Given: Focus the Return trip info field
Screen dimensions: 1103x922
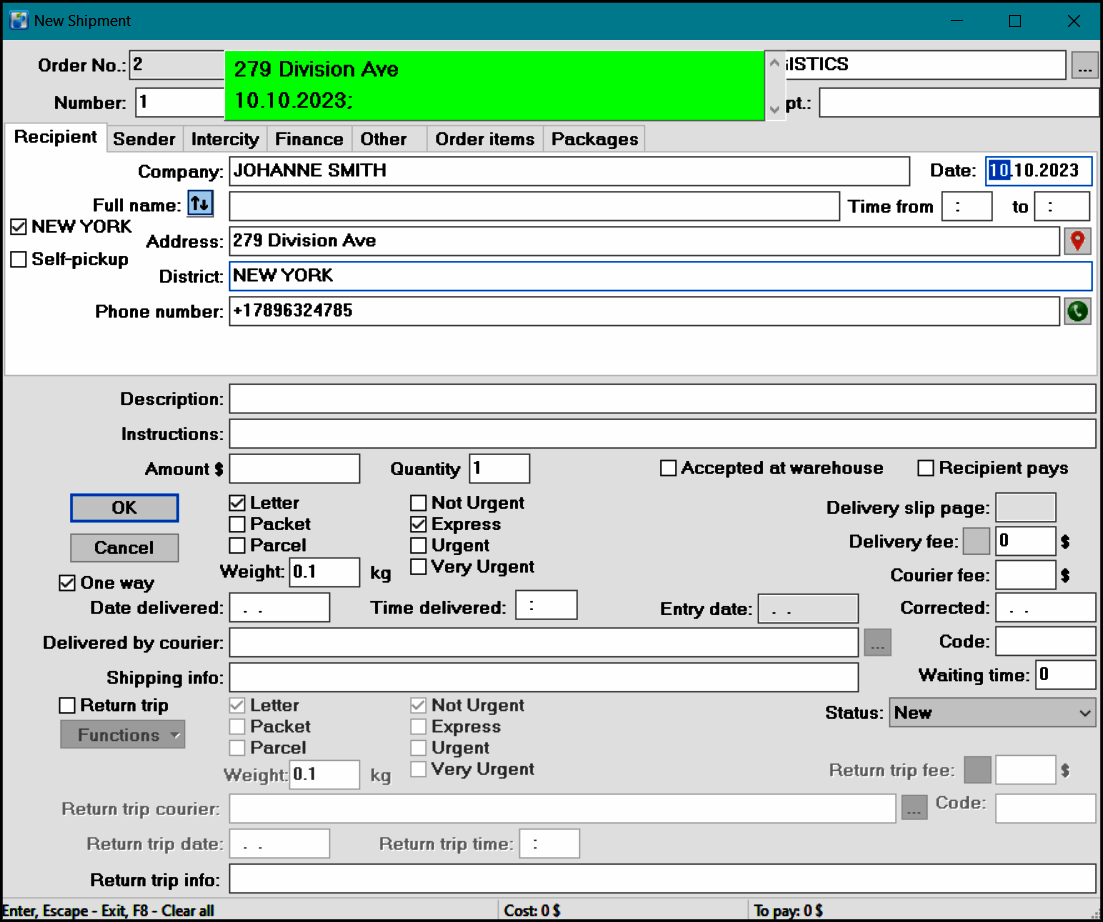Looking at the screenshot, I should pos(662,880).
